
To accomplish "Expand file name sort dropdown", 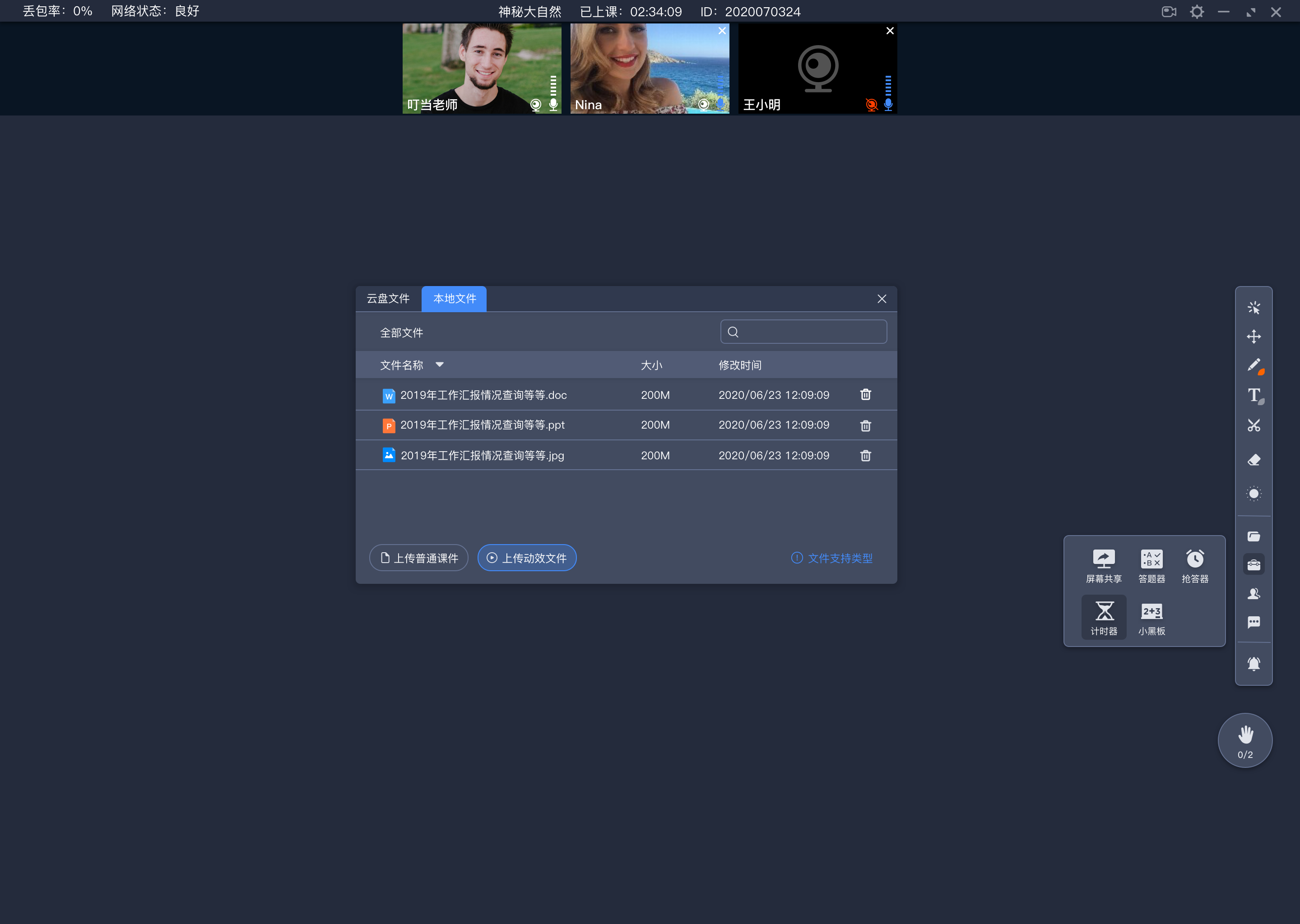I will [x=440, y=364].
